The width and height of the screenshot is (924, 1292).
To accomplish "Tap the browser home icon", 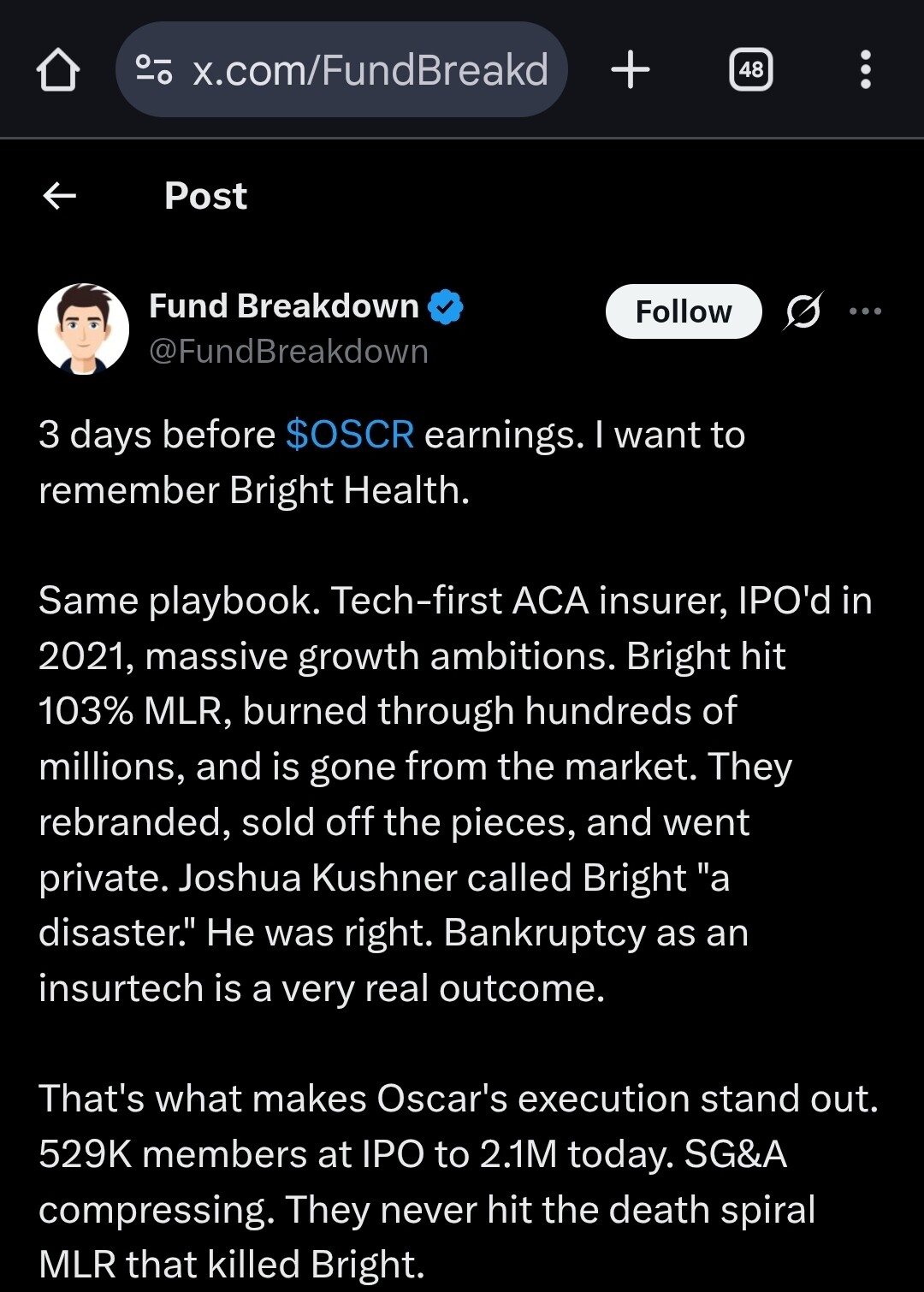I will (58, 69).
